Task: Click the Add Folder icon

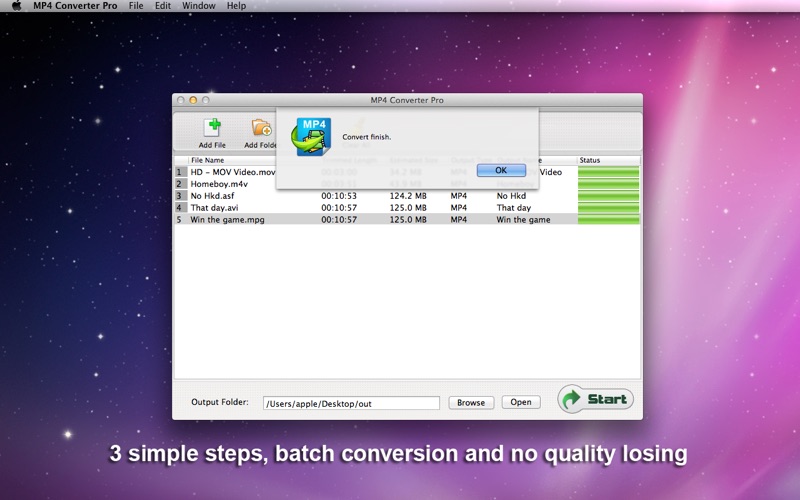Action: tap(261, 129)
